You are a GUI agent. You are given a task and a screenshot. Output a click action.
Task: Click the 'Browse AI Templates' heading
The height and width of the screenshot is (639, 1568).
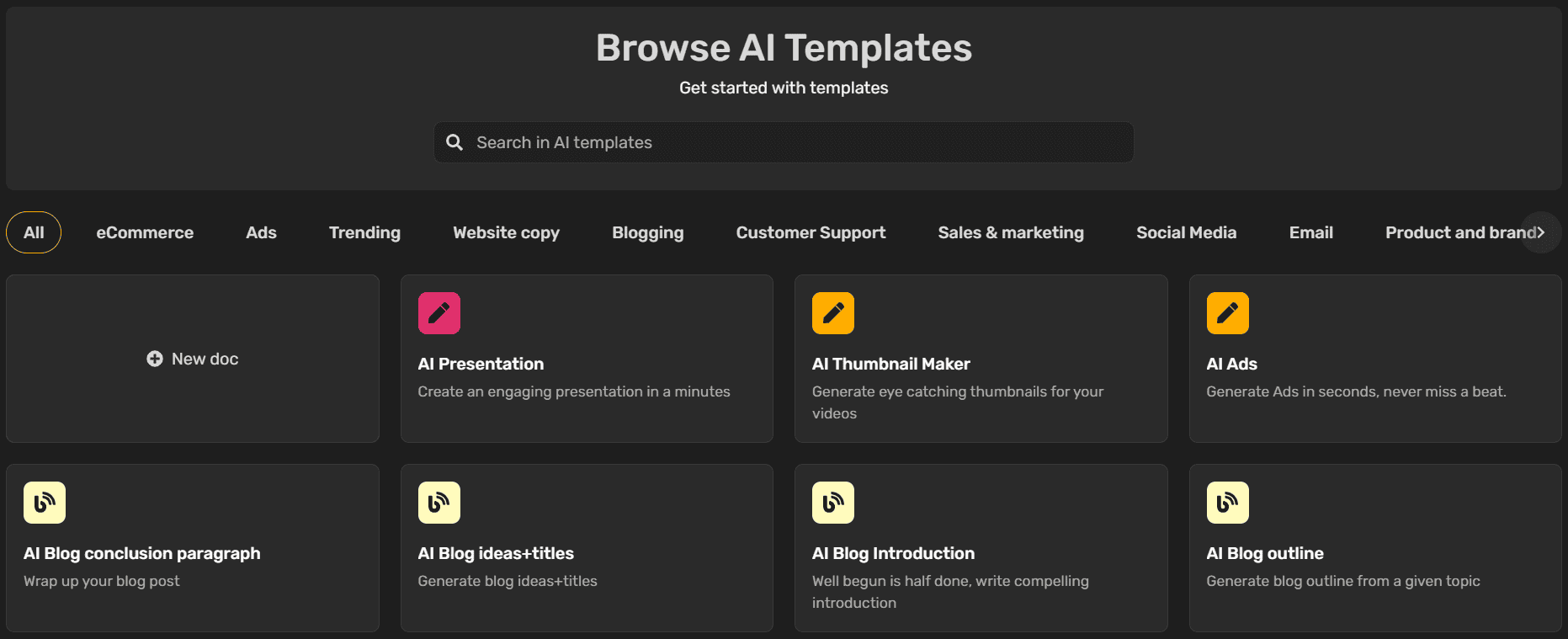(784, 48)
